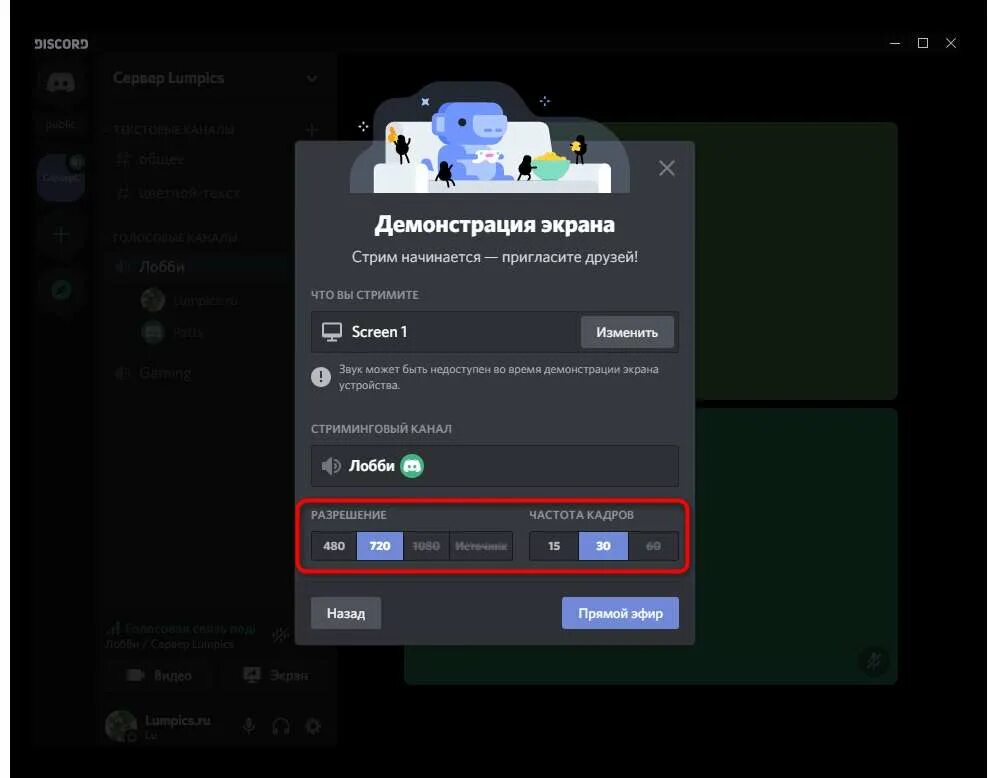
Task: Set frame rate to 60
Action: (653, 546)
